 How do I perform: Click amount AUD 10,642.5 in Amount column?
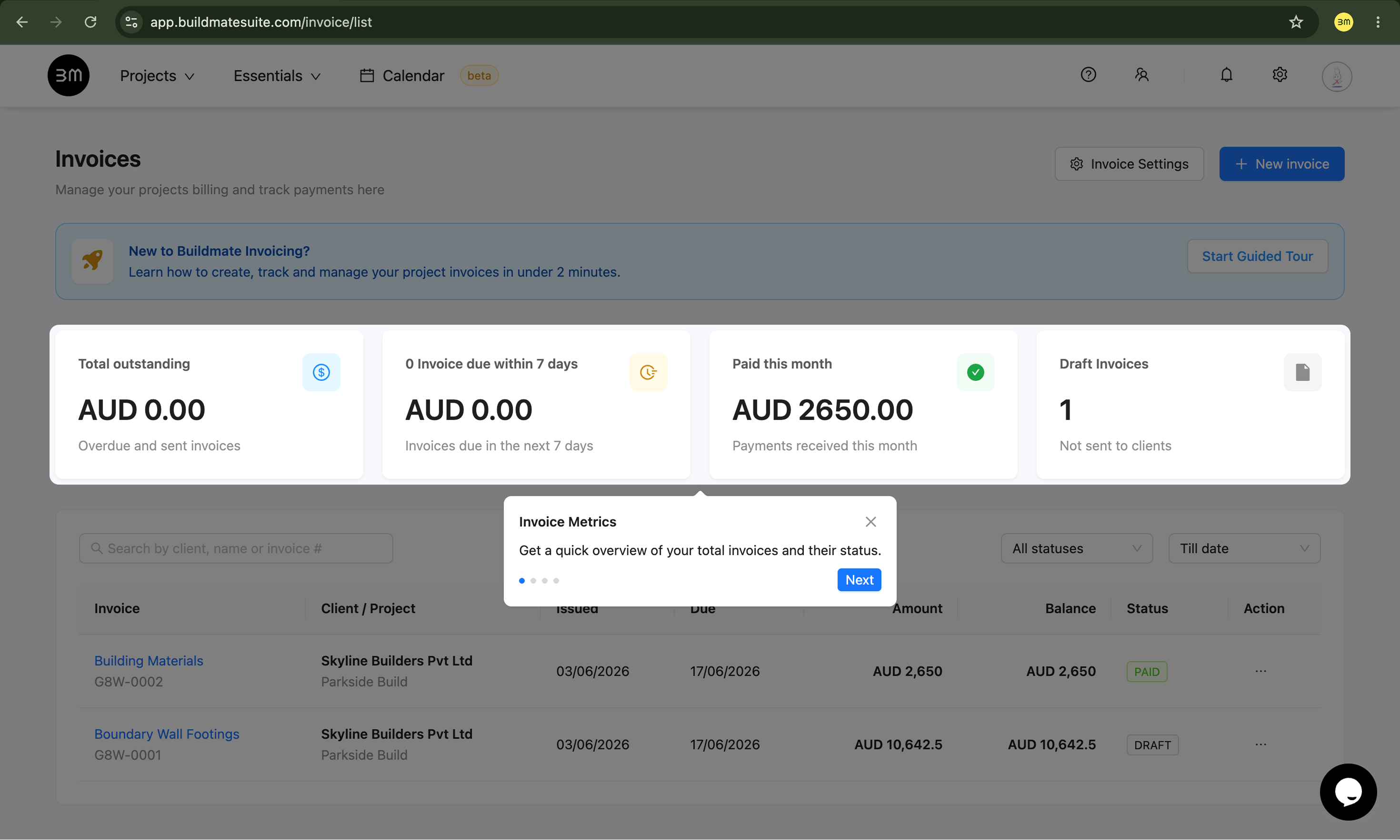[898, 744]
